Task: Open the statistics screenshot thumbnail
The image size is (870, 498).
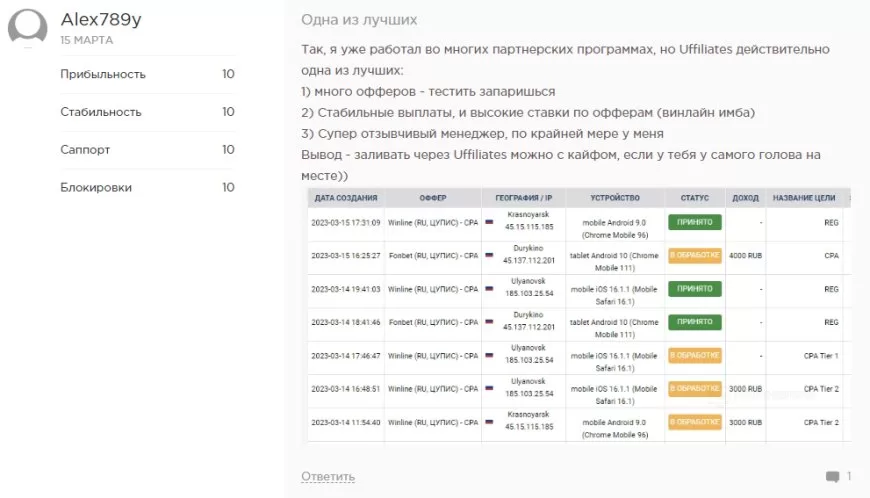Action: coord(577,314)
